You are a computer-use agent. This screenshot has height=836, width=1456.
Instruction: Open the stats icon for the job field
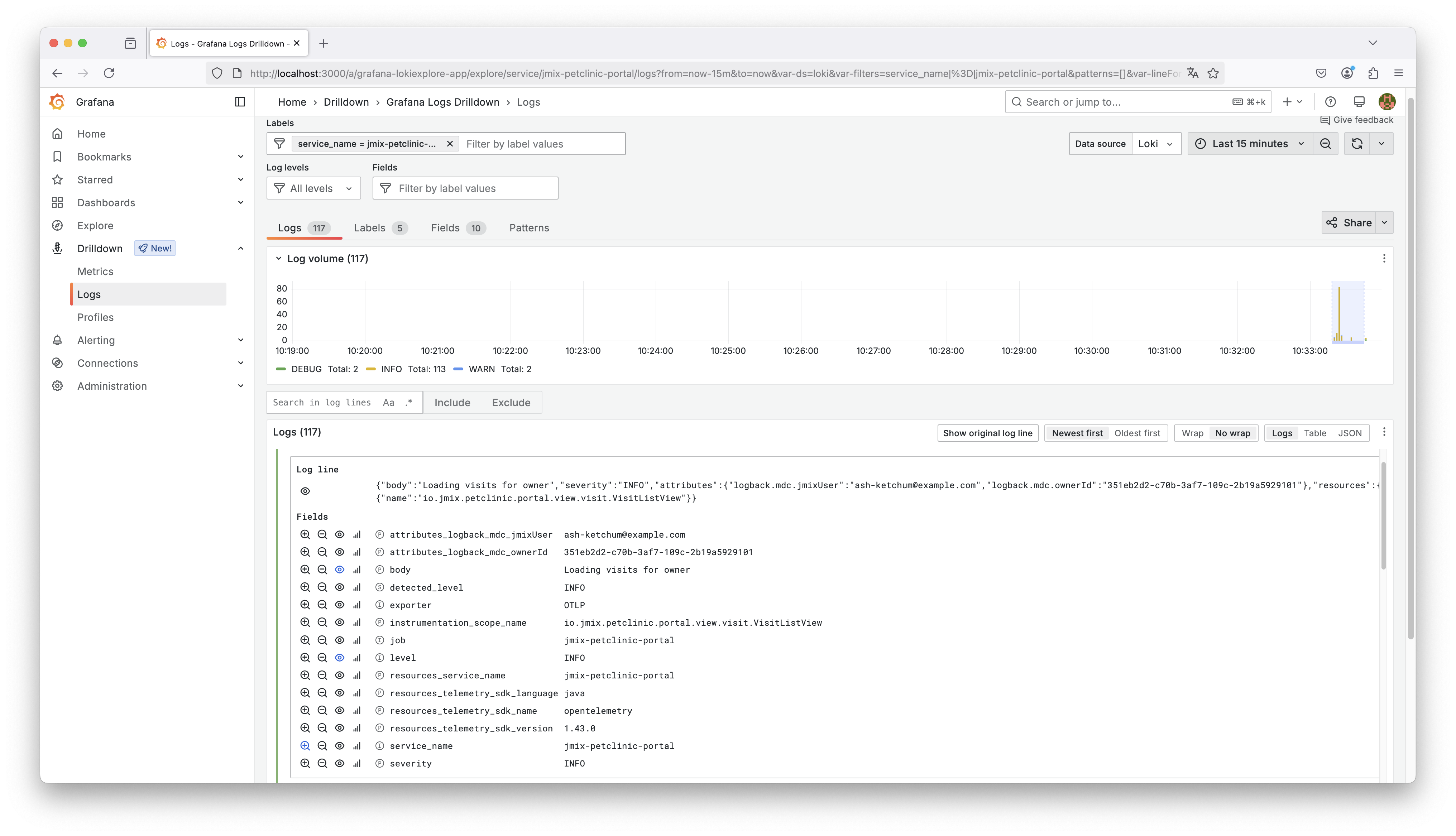356,640
